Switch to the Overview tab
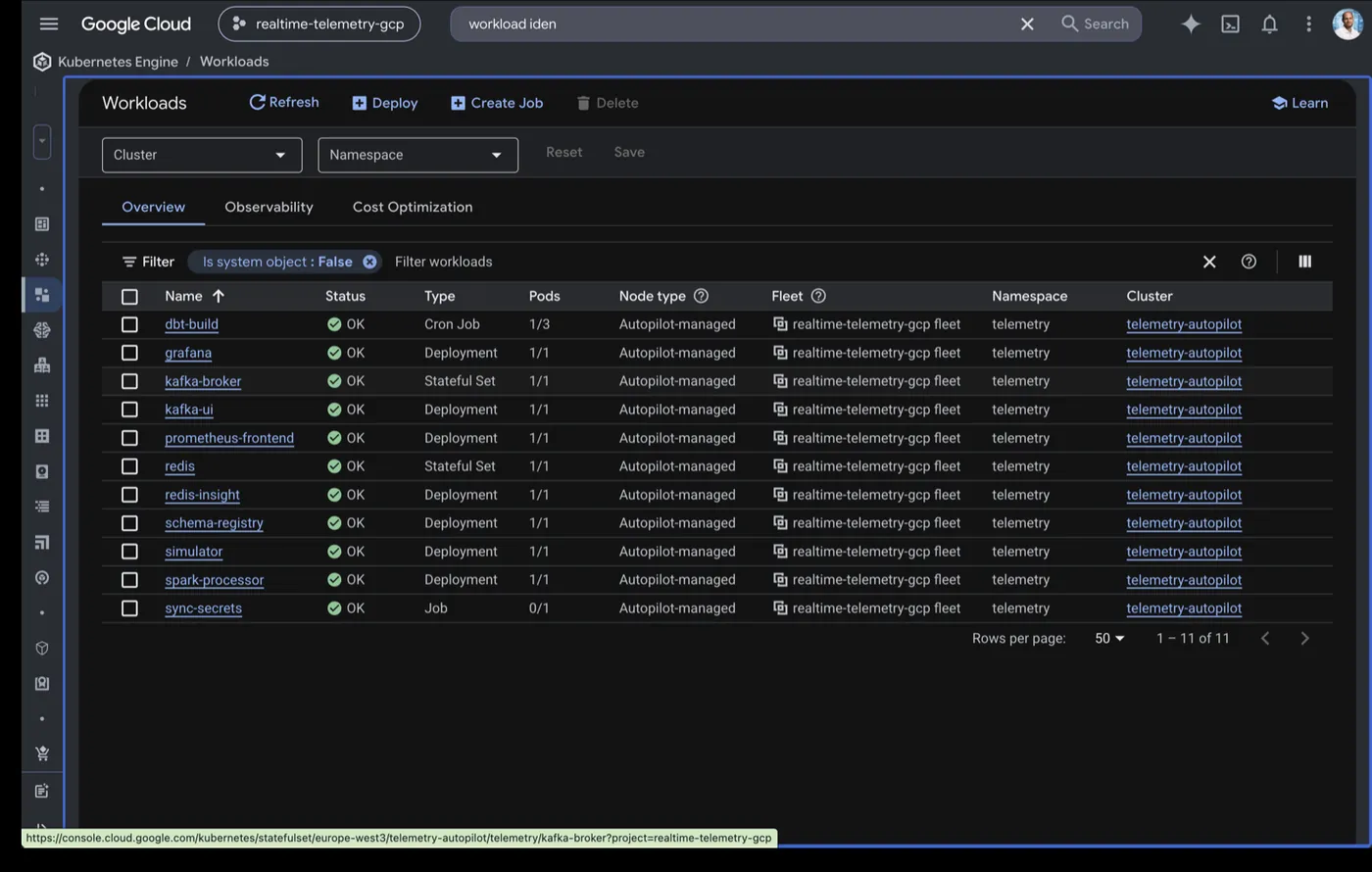1372x872 pixels. click(x=153, y=207)
